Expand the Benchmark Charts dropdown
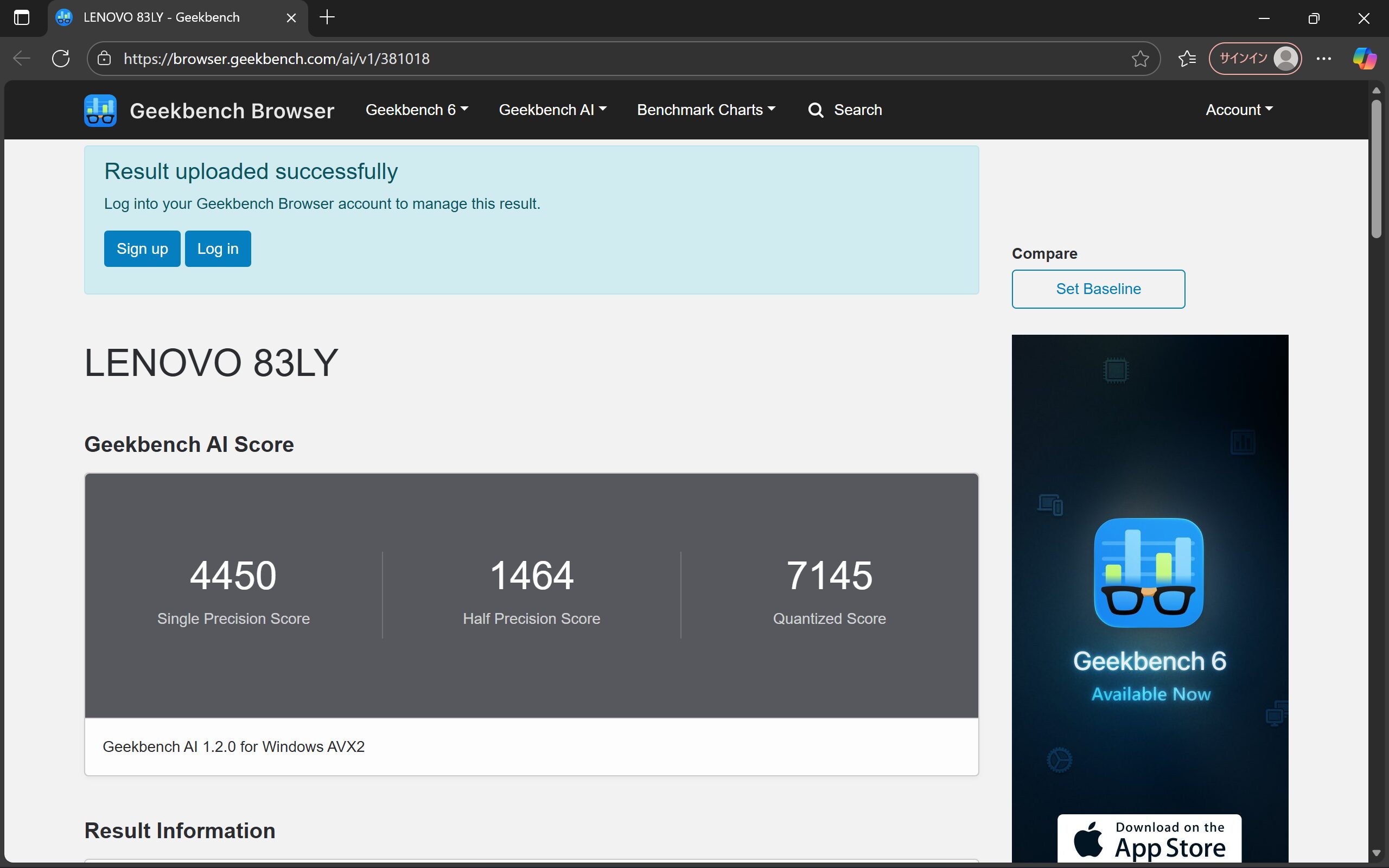Screen dimensions: 1389x868 click(x=705, y=110)
